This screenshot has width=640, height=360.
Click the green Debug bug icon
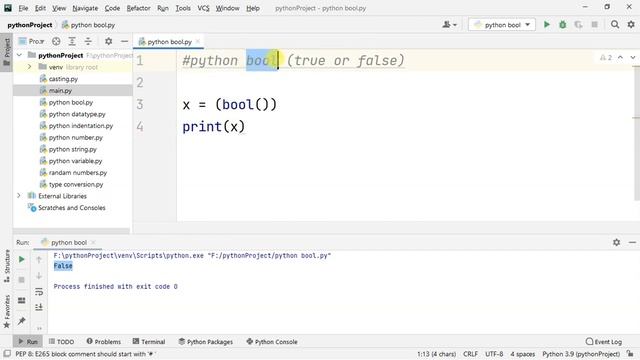[562, 24]
